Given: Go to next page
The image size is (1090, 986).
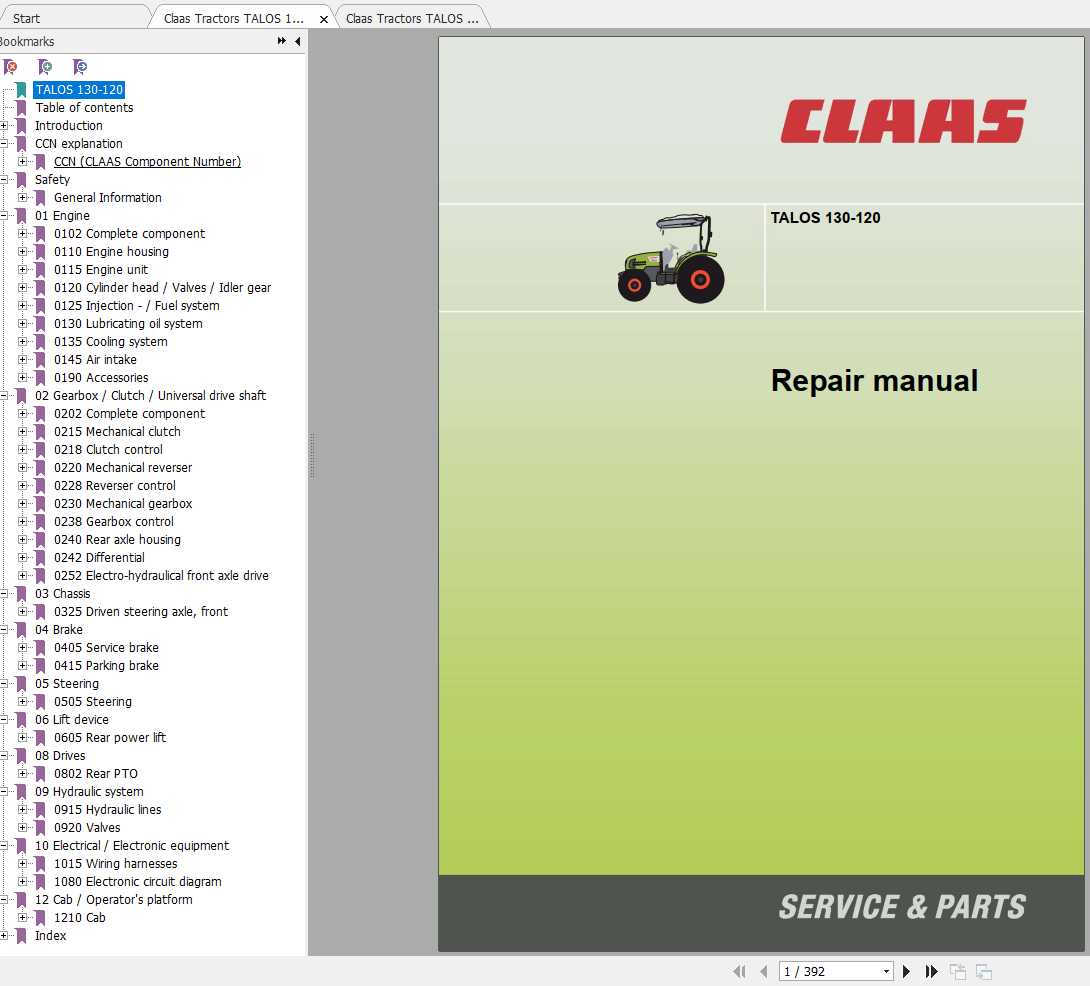Looking at the screenshot, I should (x=906, y=971).
